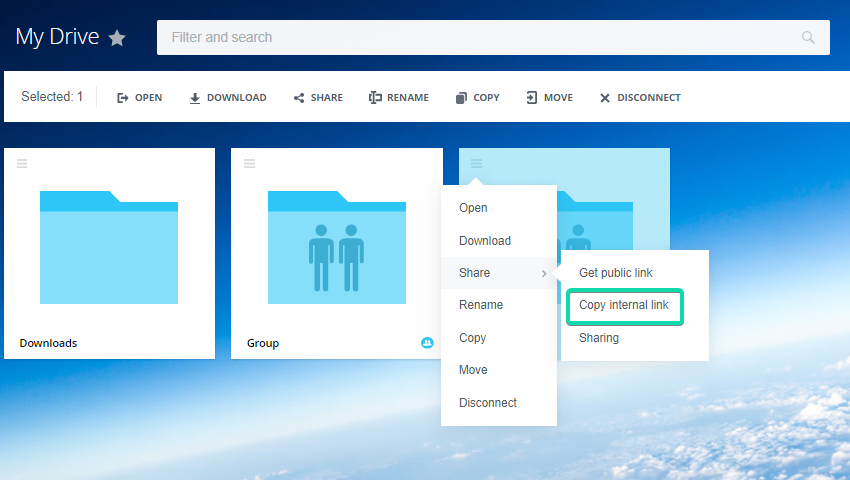
Task: Open the Downloads folder card menu icon
Action: point(22,163)
